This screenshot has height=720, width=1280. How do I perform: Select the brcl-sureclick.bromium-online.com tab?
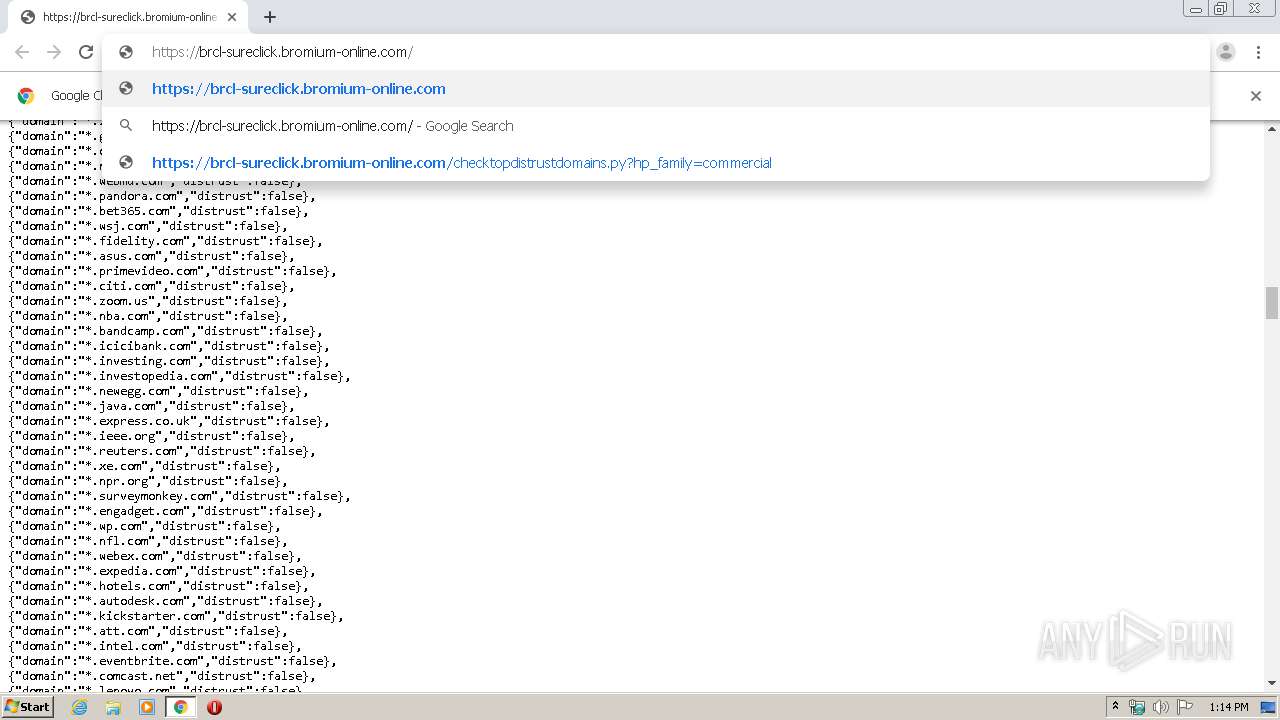click(x=128, y=17)
